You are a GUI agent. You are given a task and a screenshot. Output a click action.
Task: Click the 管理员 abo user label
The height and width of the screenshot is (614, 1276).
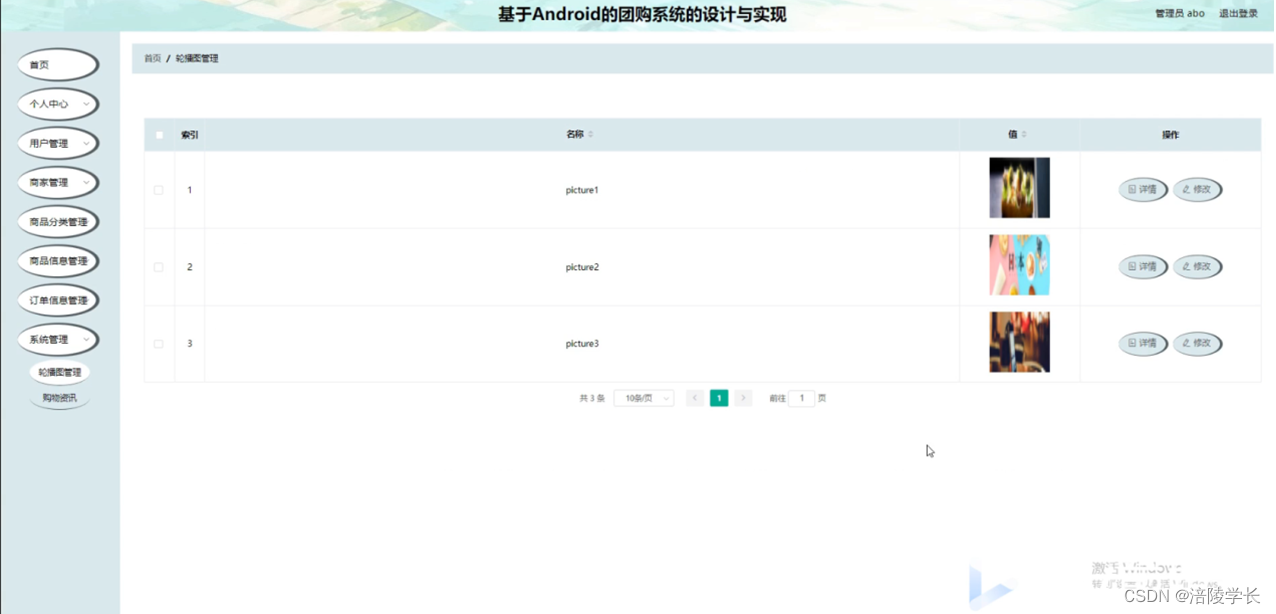[1180, 14]
